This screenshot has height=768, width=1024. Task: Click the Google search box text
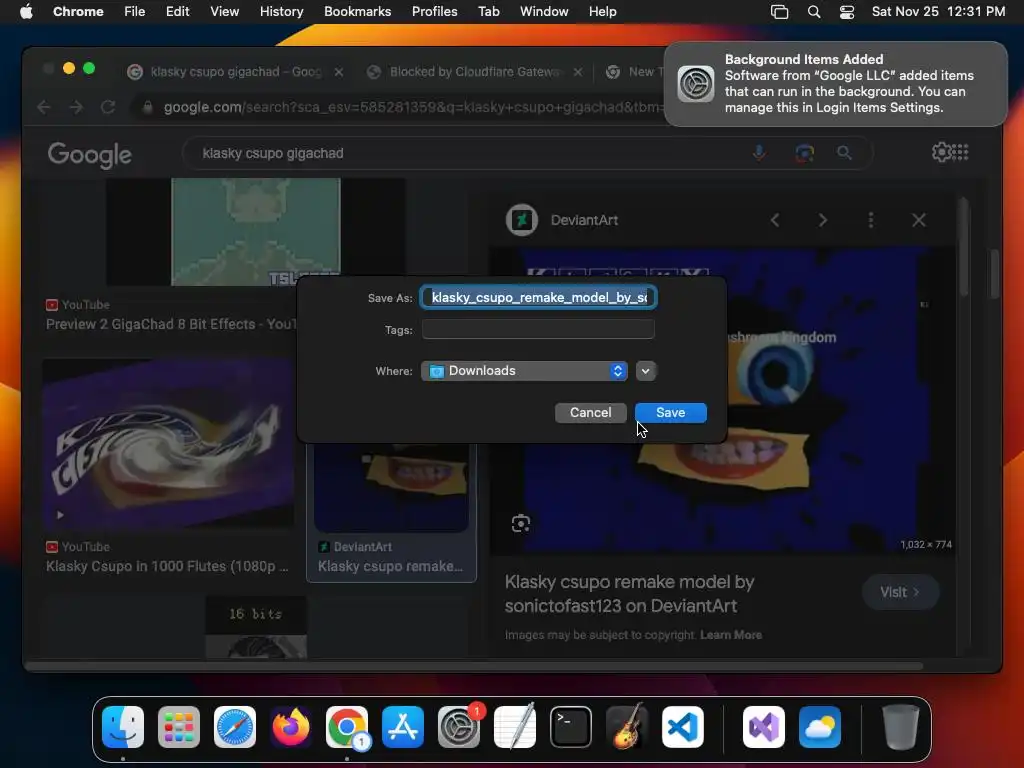click(273, 153)
